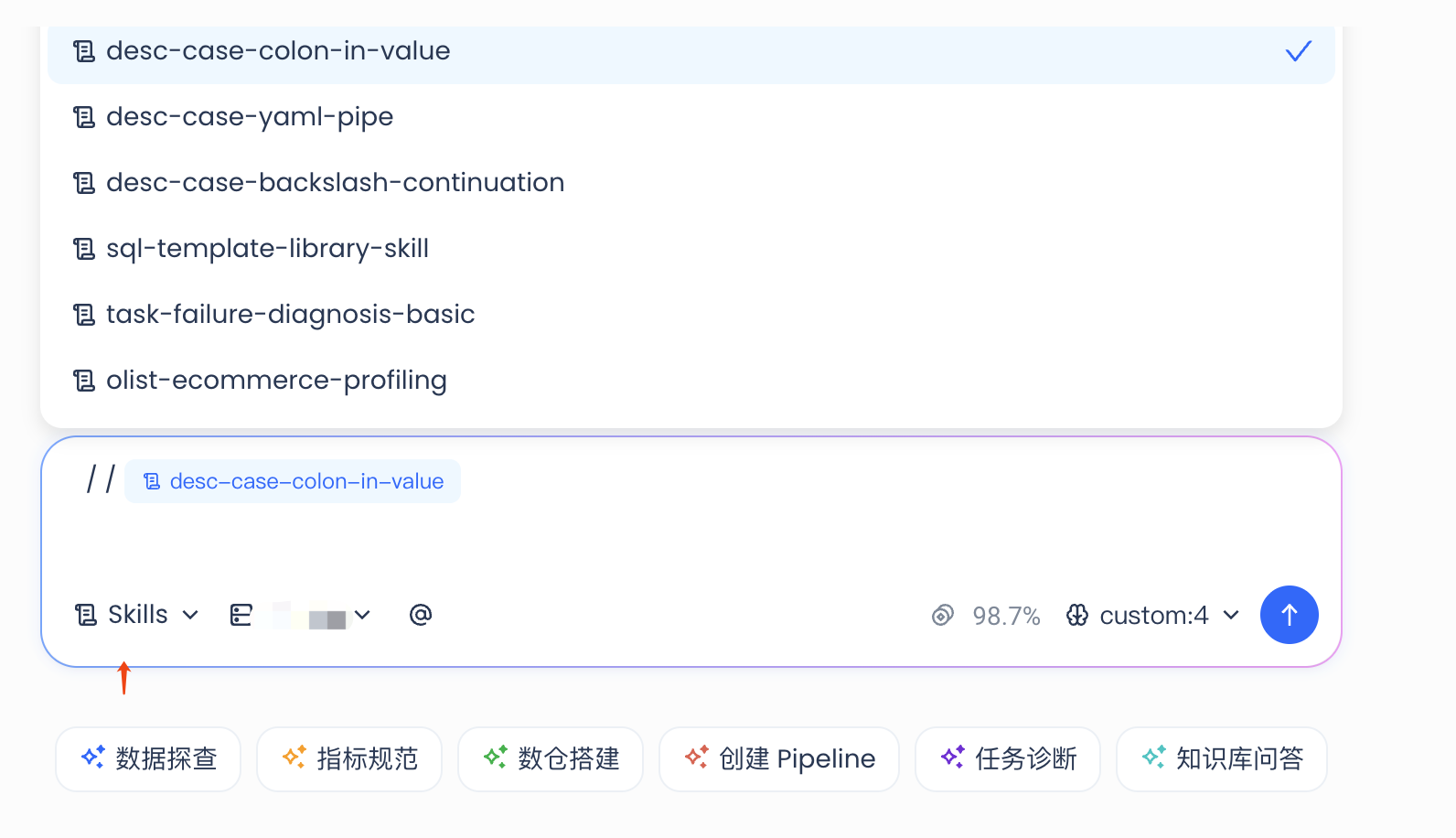Choose desc-case-backslash-continuation from the list
Viewport: 1456px width, 838px height.
pos(691,183)
